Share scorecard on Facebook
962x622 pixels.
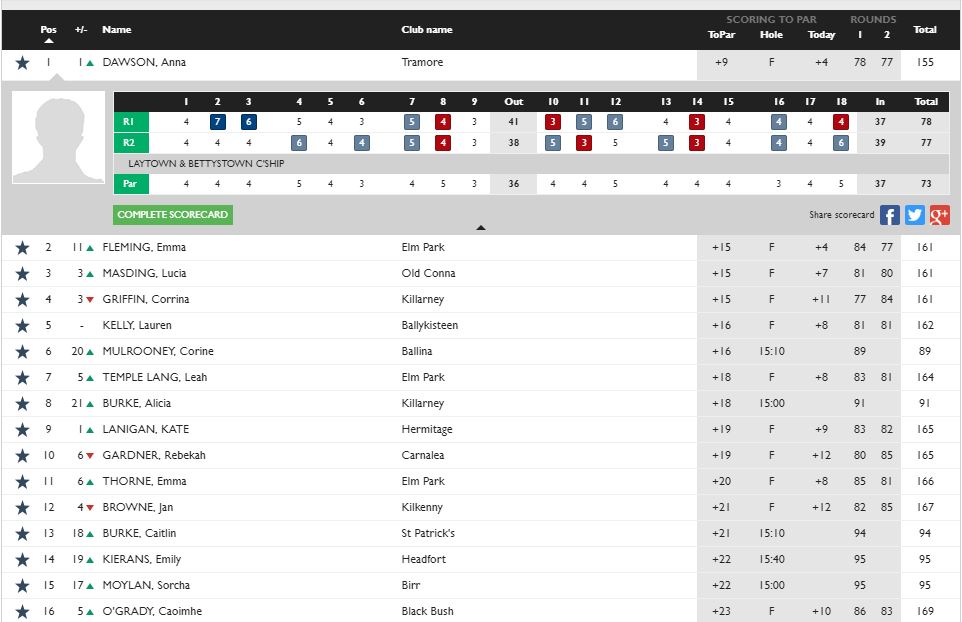click(890, 215)
